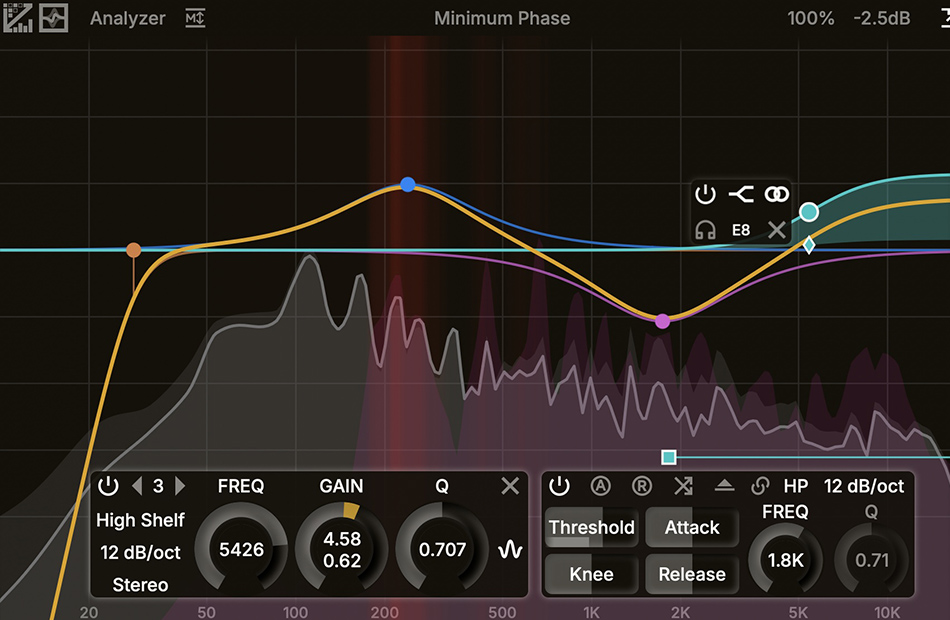Click the split band icon in popup

tap(741, 195)
